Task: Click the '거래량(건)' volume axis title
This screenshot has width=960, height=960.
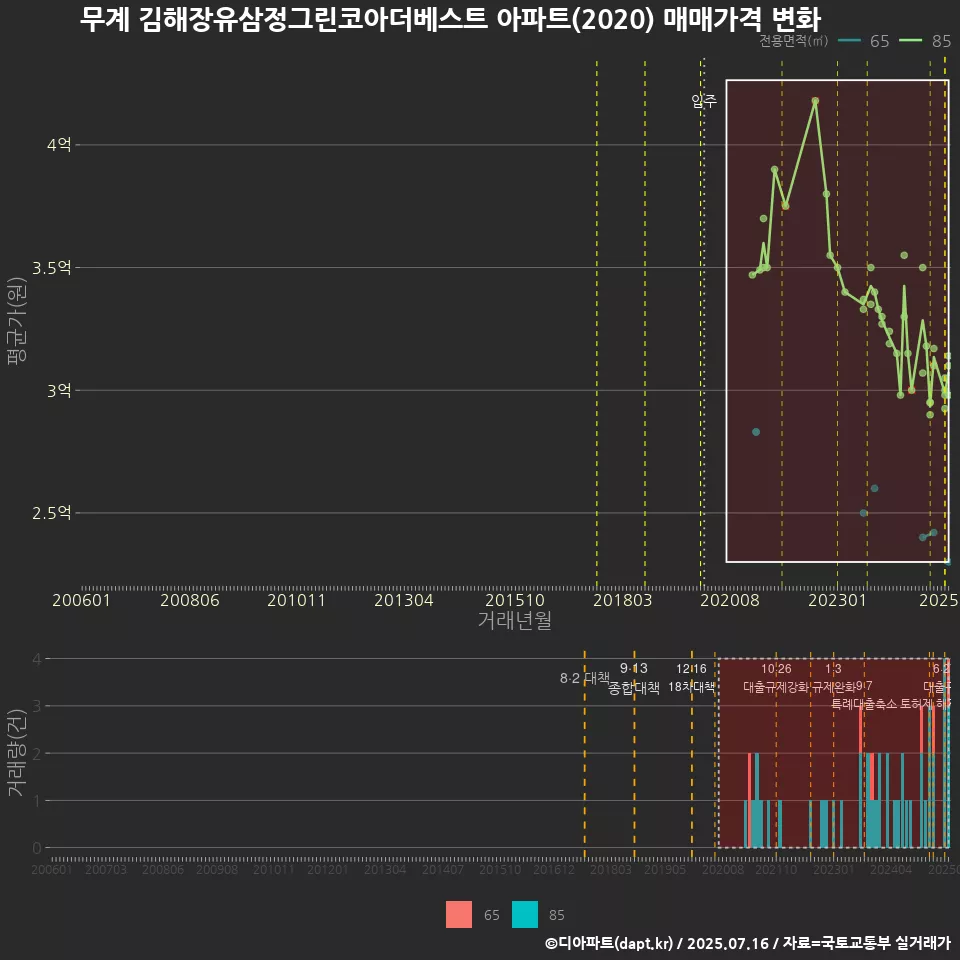Action: point(17,752)
